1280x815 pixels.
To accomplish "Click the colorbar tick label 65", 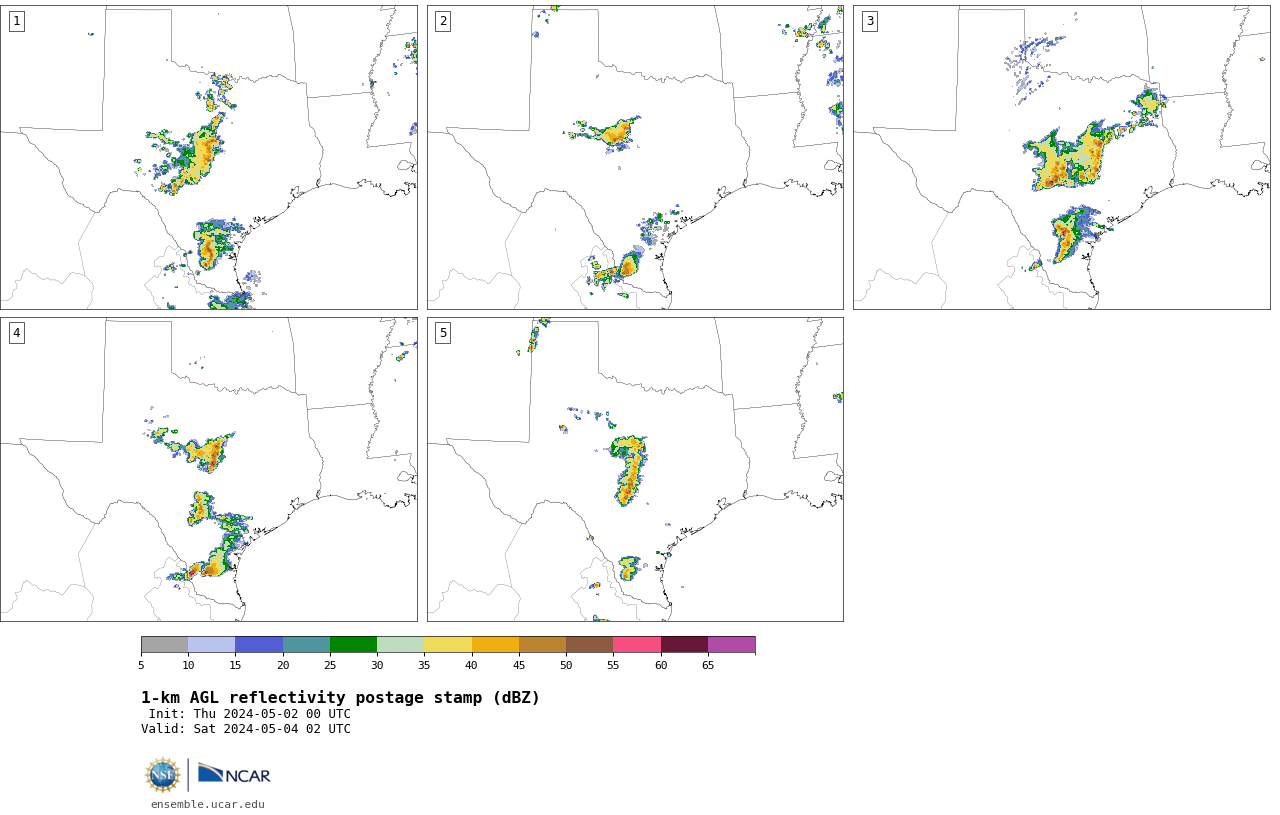I will click(708, 666).
